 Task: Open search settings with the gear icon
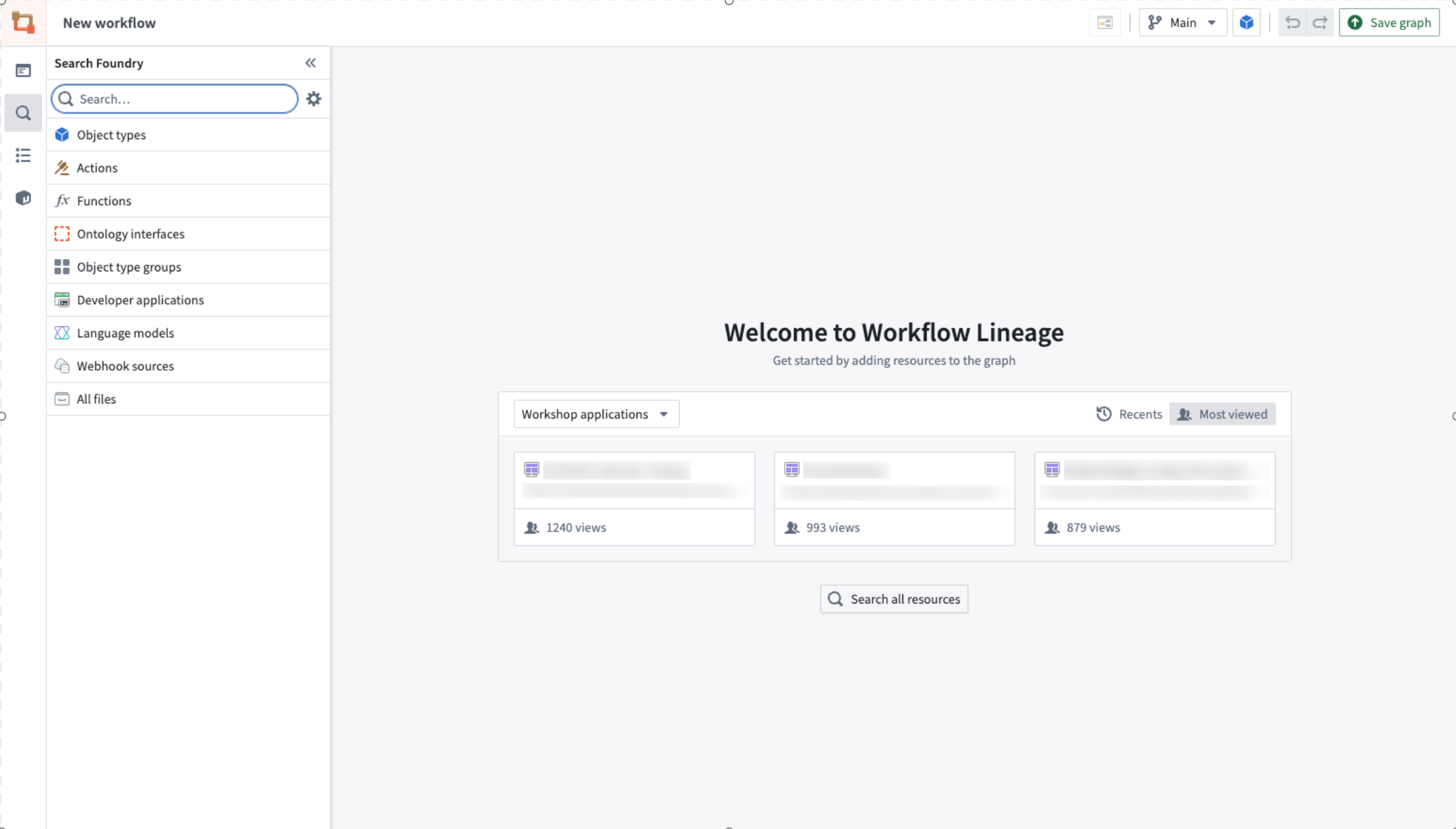[x=314, y=99]
